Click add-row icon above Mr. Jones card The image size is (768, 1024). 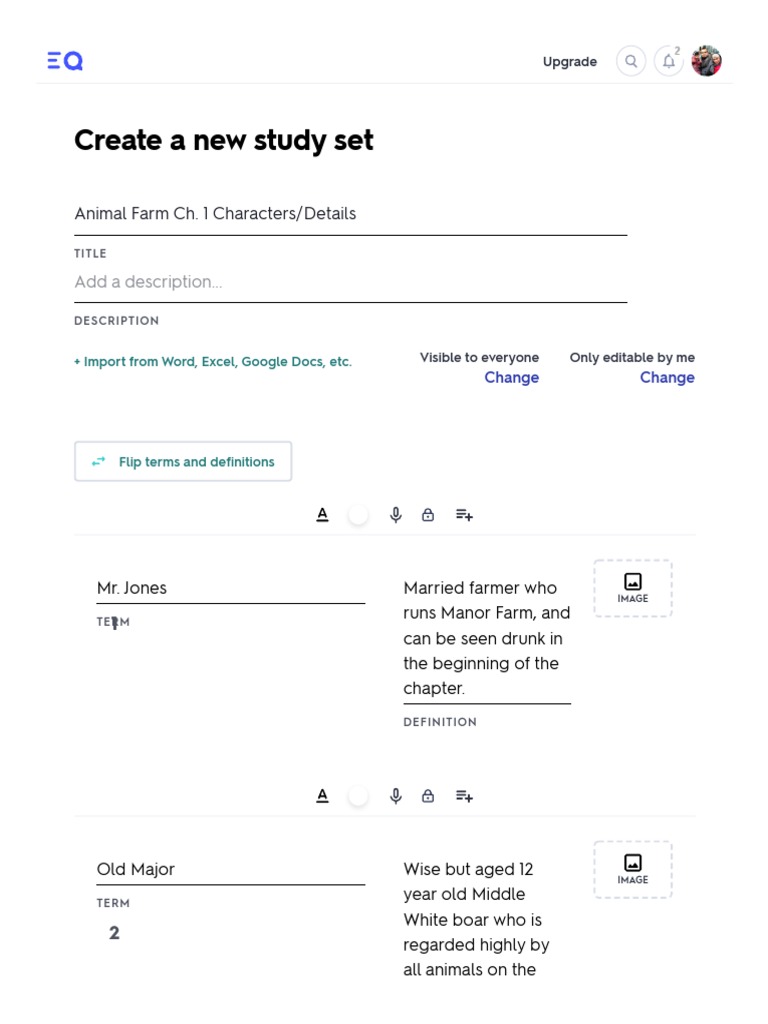[x=464, y=515]
